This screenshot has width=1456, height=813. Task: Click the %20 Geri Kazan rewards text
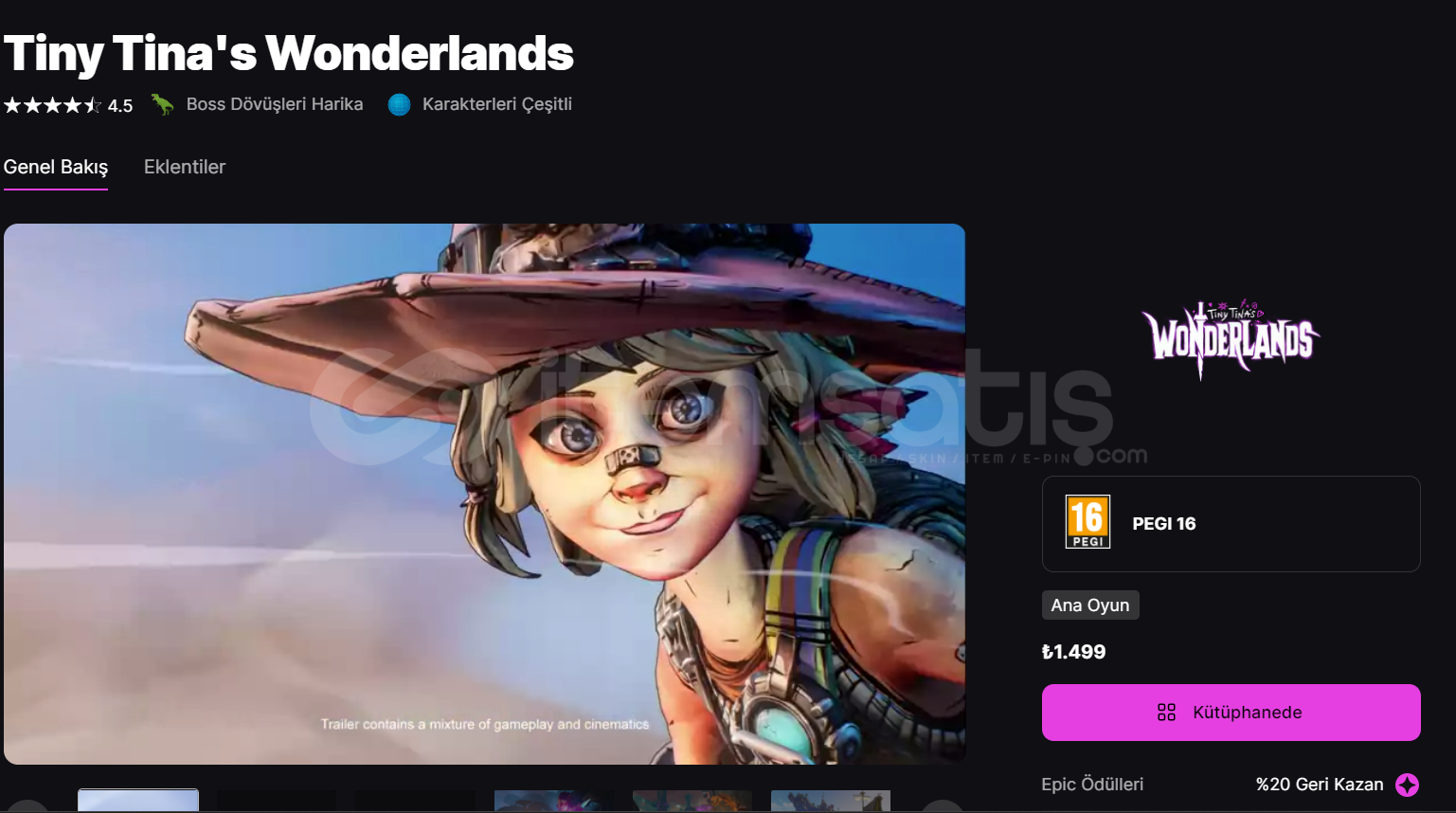click(1320, 785)
